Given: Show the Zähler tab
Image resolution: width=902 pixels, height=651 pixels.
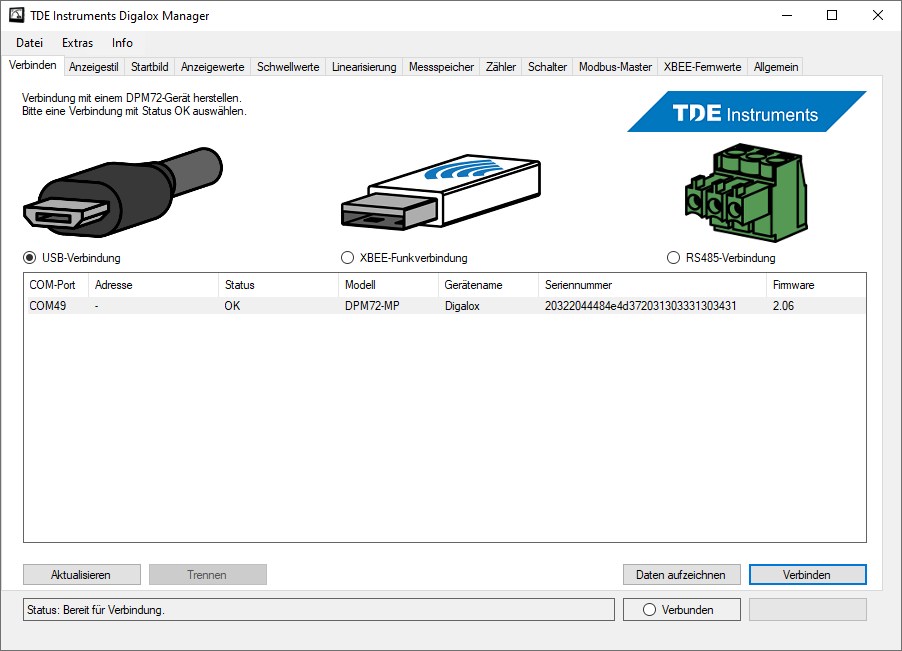Looking at the screenshot, I should [500, 67].
